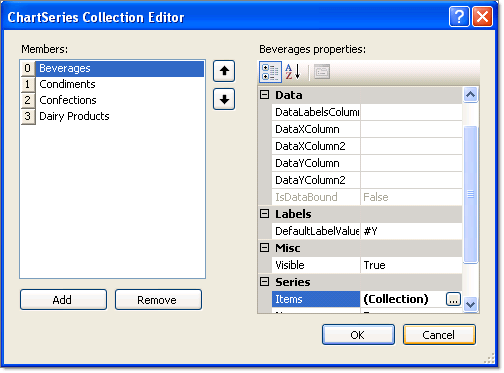Click the Help question mark button
This screenshot has height=373, width=504.
coord(459,16)
